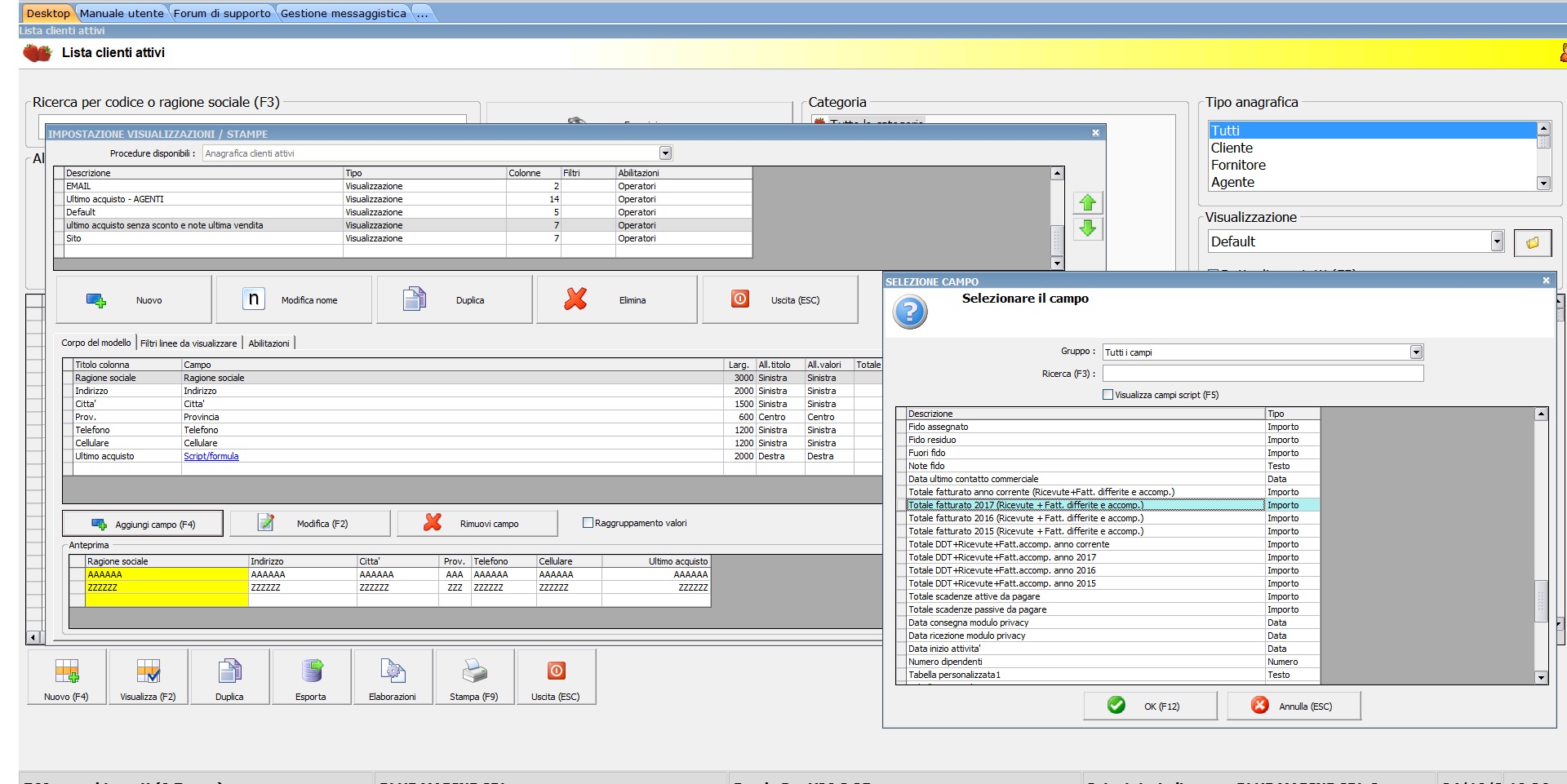Toggle Visualizza campi script (F5) checkbox
The image size is (1567, 784).
click(1108, 395)
